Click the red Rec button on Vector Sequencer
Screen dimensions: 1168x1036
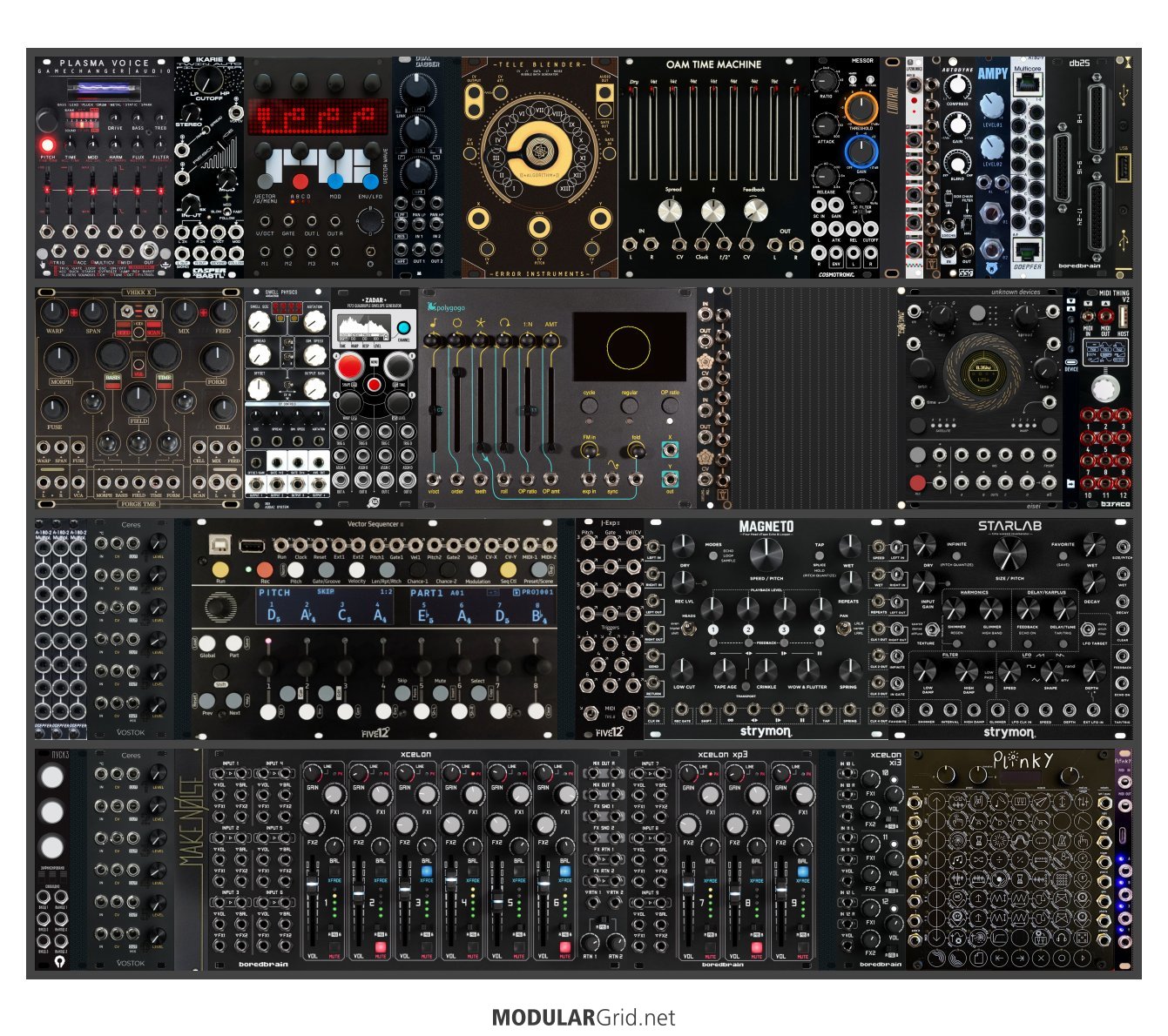pos(265,569)
